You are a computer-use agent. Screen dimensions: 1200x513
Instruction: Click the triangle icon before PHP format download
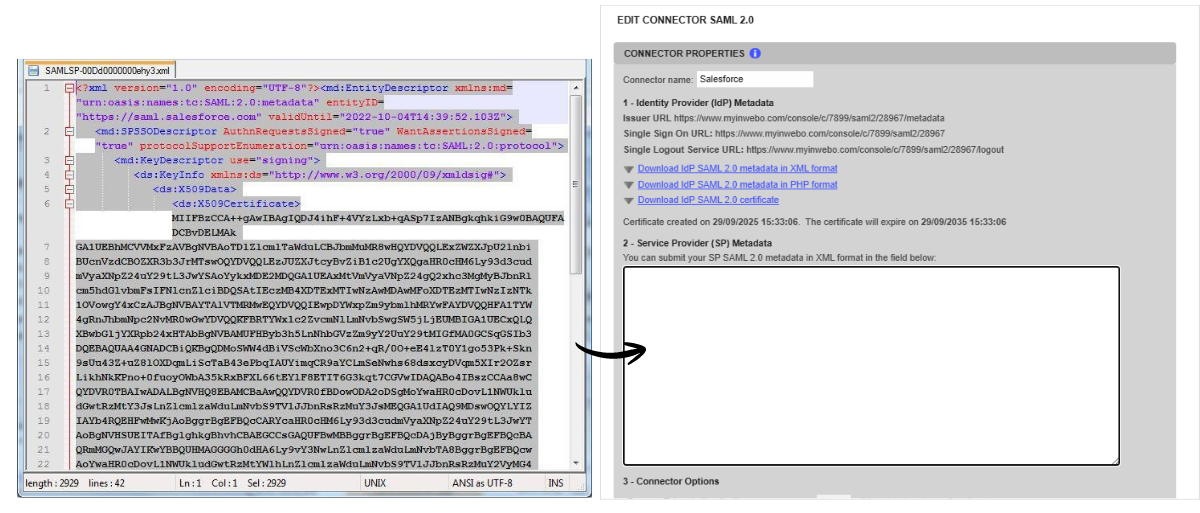click(x=628, y=185)
